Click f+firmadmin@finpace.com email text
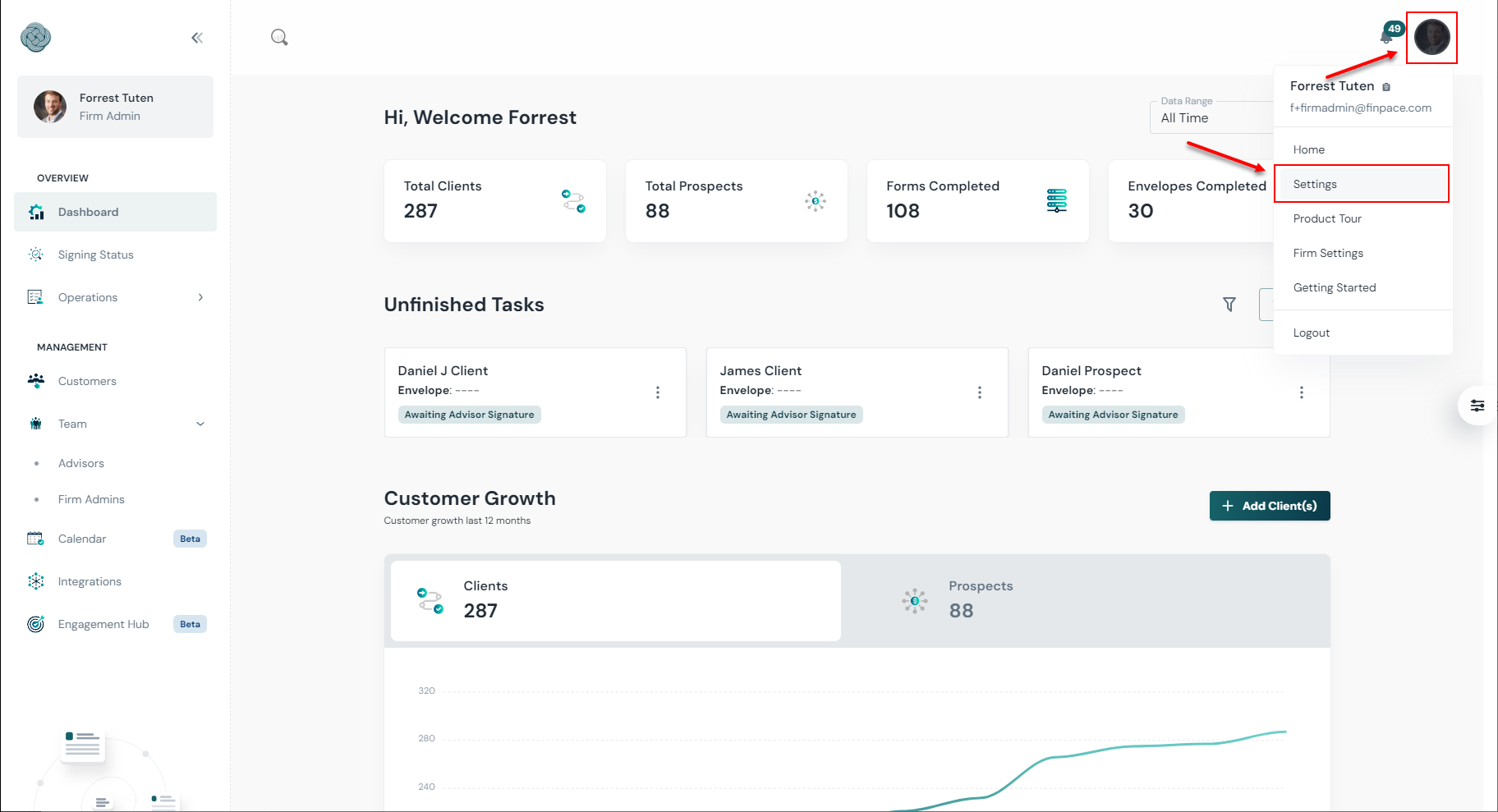 point(1360,108)
